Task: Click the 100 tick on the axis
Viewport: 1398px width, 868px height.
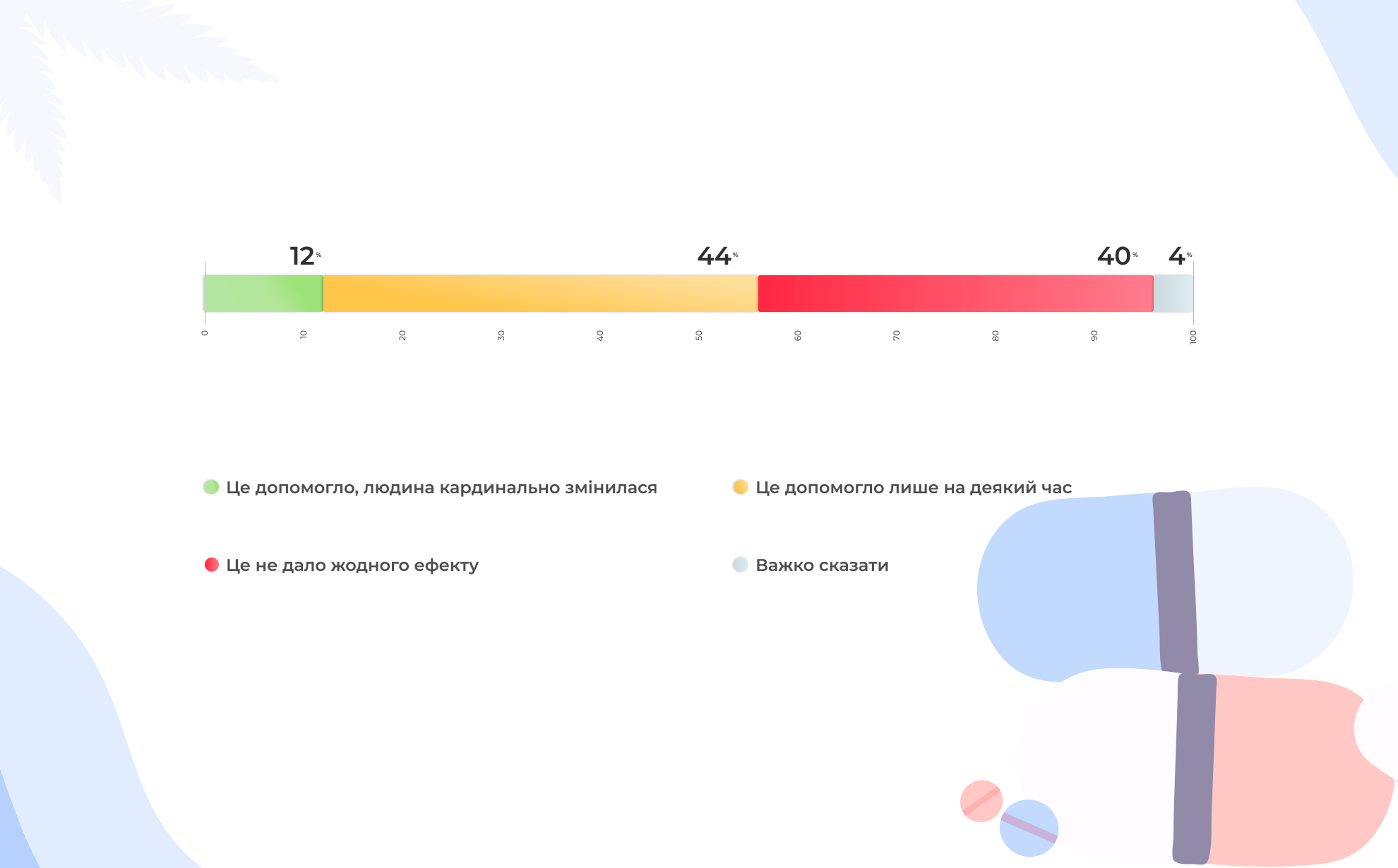Action: point(1193,337)
